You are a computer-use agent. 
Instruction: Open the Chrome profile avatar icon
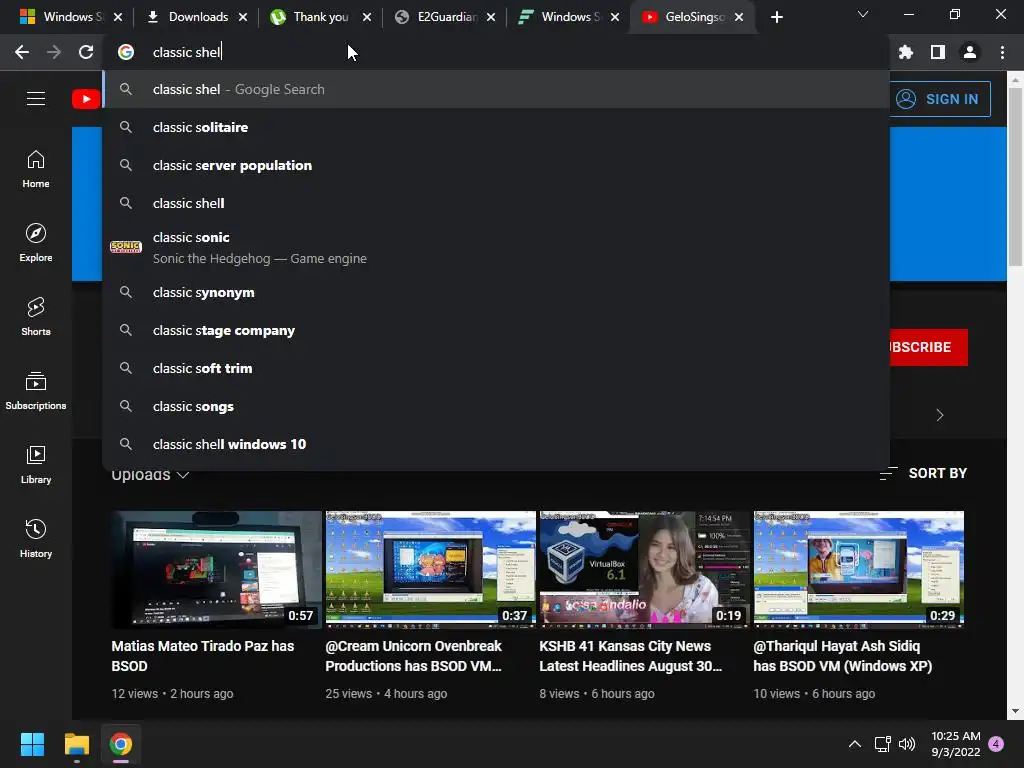point(970,52)
